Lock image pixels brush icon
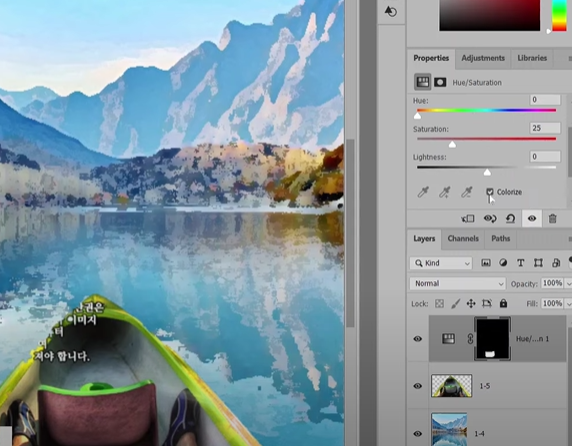This screenshot has height=446, width=572. (455, 303)
